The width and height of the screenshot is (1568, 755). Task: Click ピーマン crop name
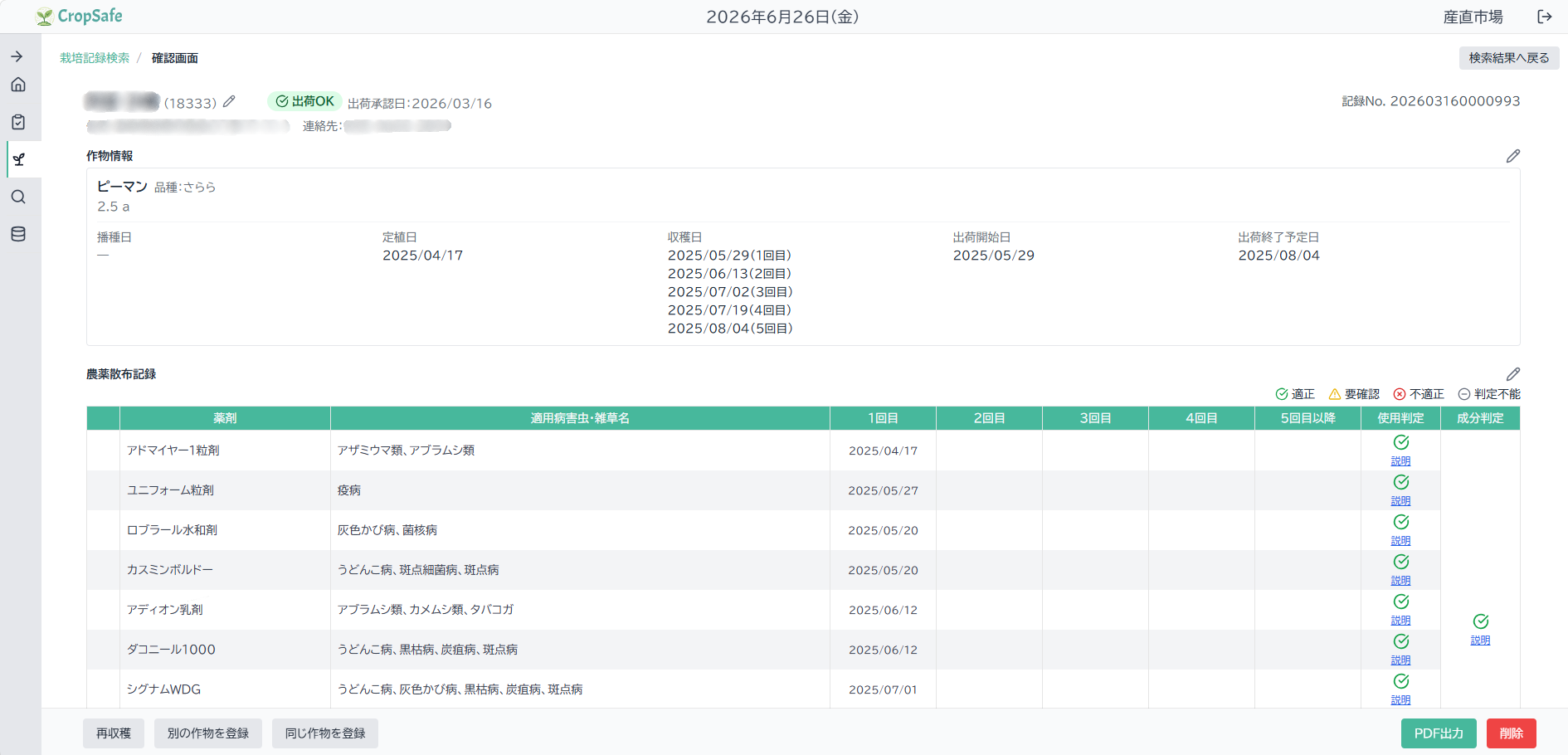point(122,187)
